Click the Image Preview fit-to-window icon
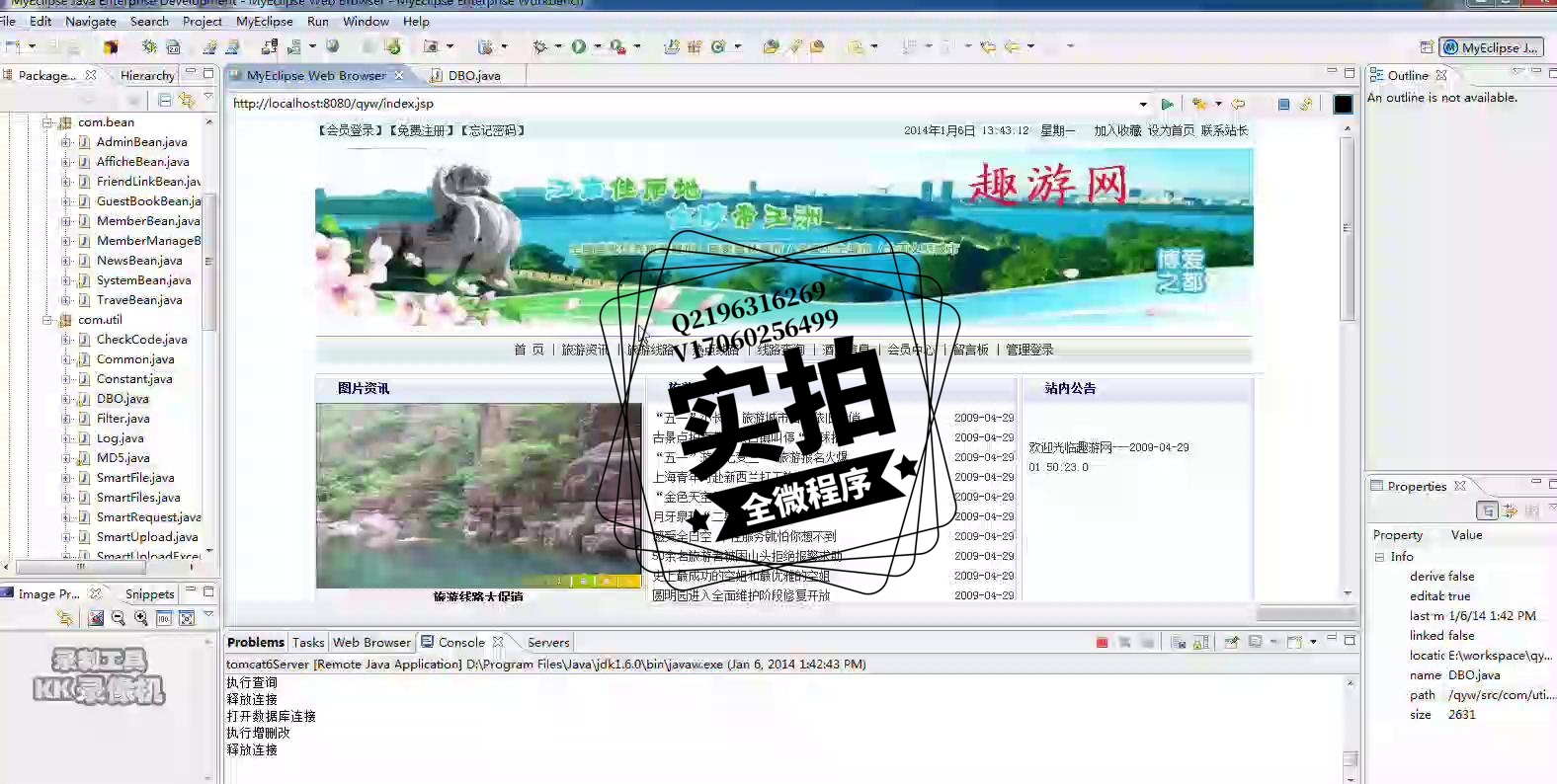 (187, 618)
